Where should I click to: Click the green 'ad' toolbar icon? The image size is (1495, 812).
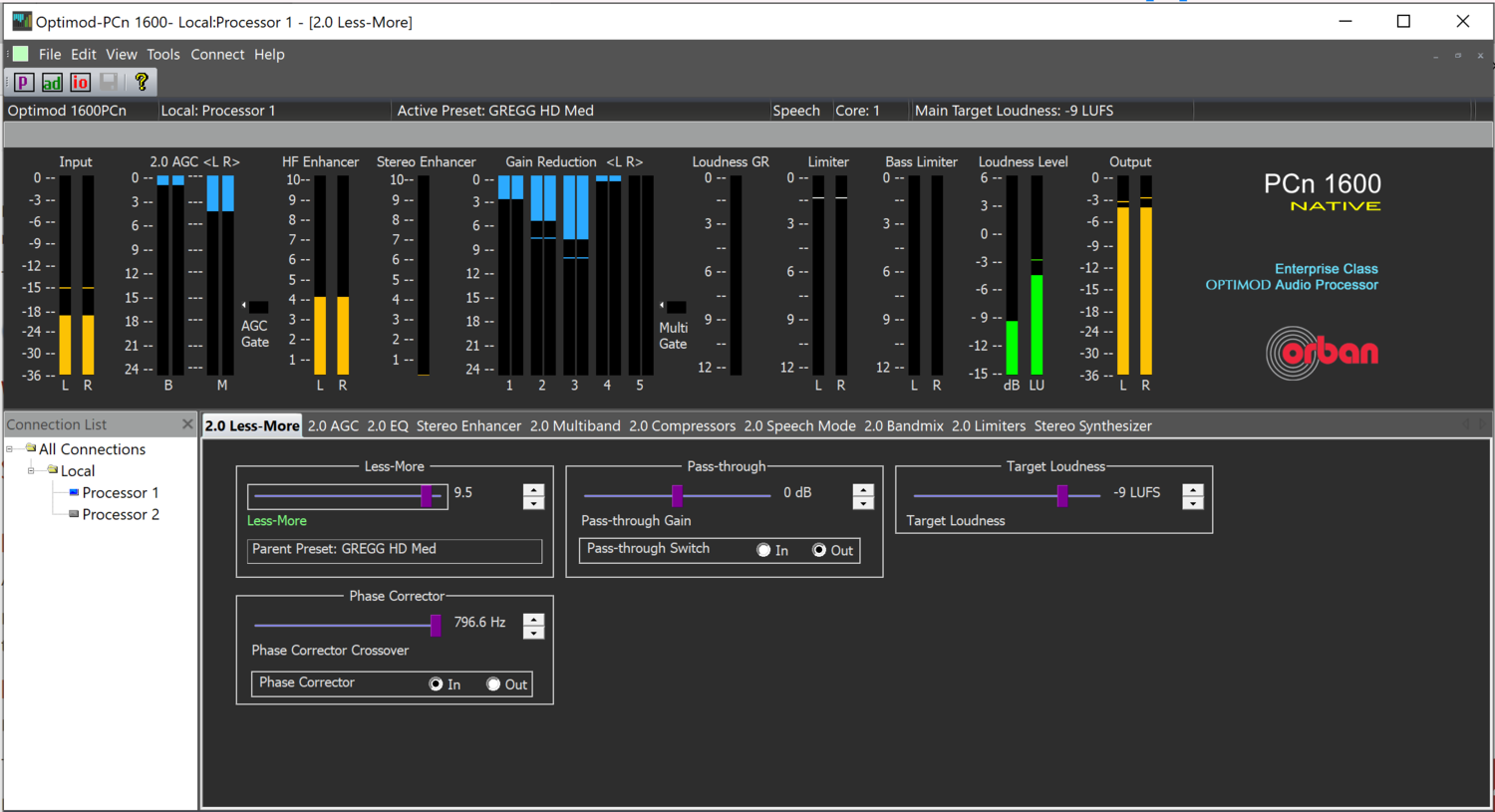point(51,83)
